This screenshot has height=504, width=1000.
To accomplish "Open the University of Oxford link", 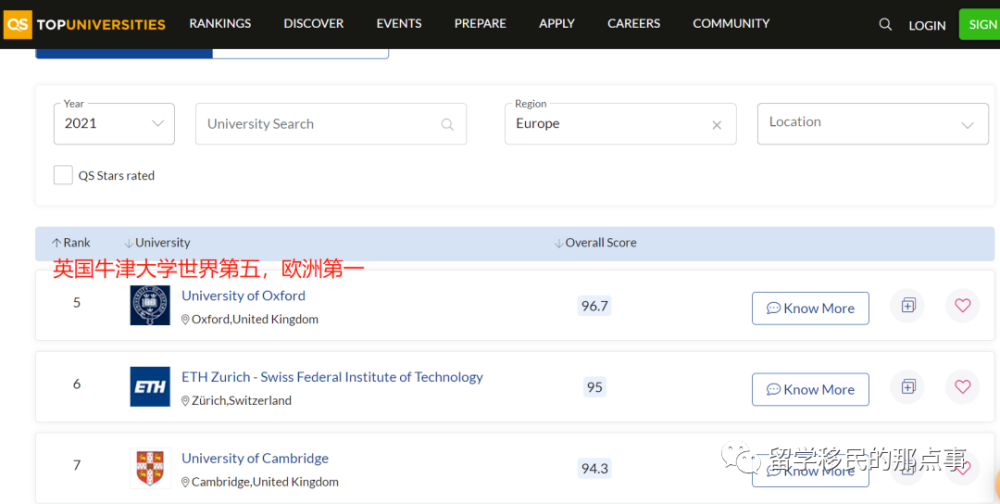I will pyautogui.click(x=244, y=295).
